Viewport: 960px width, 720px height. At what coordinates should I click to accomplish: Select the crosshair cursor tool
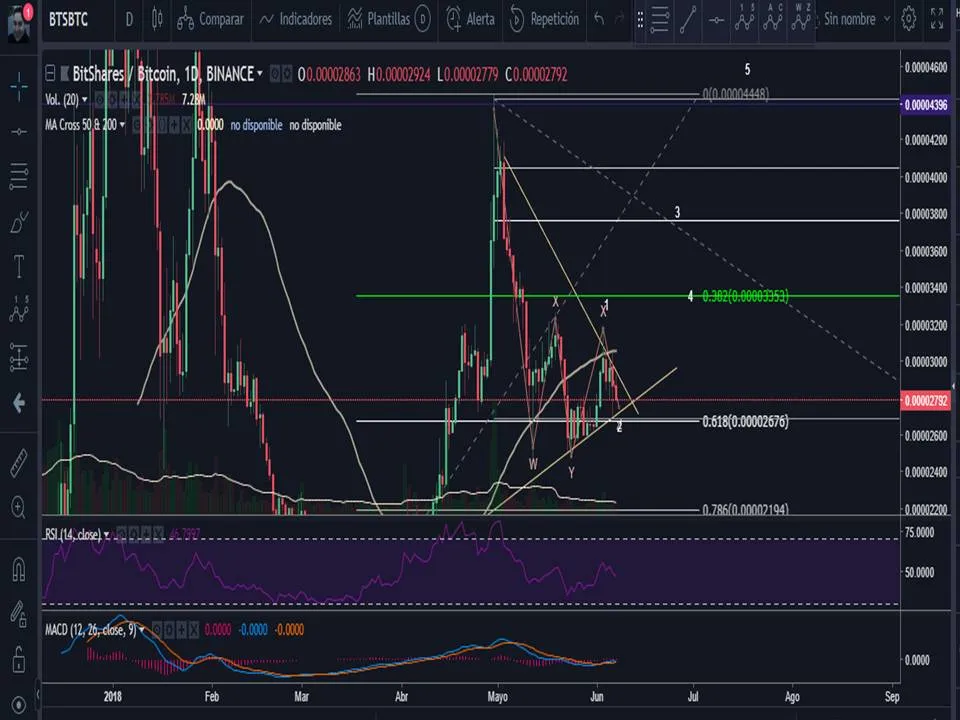[19, 86]
